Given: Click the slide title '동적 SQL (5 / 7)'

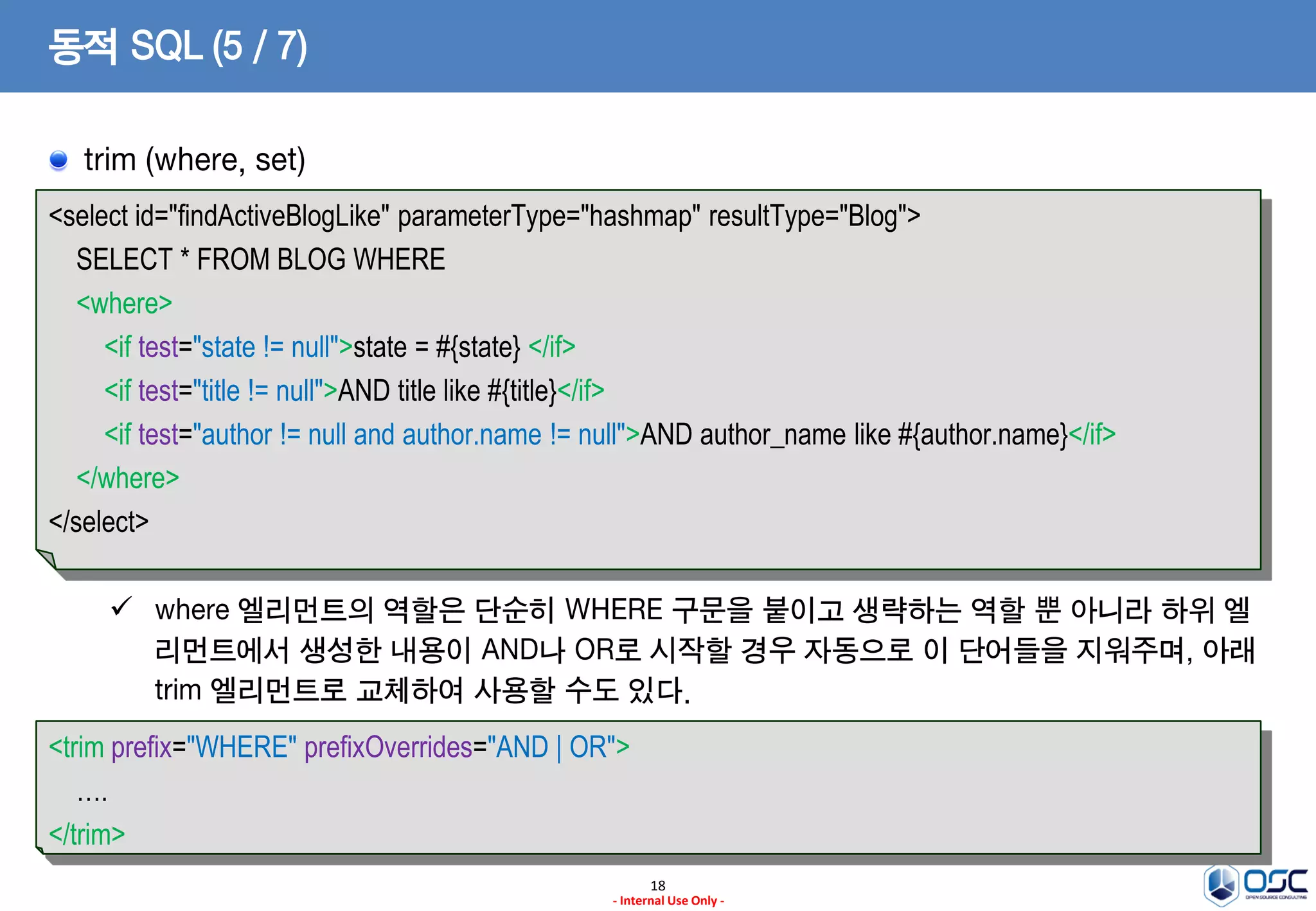Looking at the screenshot, I should (x=178, y=46).
